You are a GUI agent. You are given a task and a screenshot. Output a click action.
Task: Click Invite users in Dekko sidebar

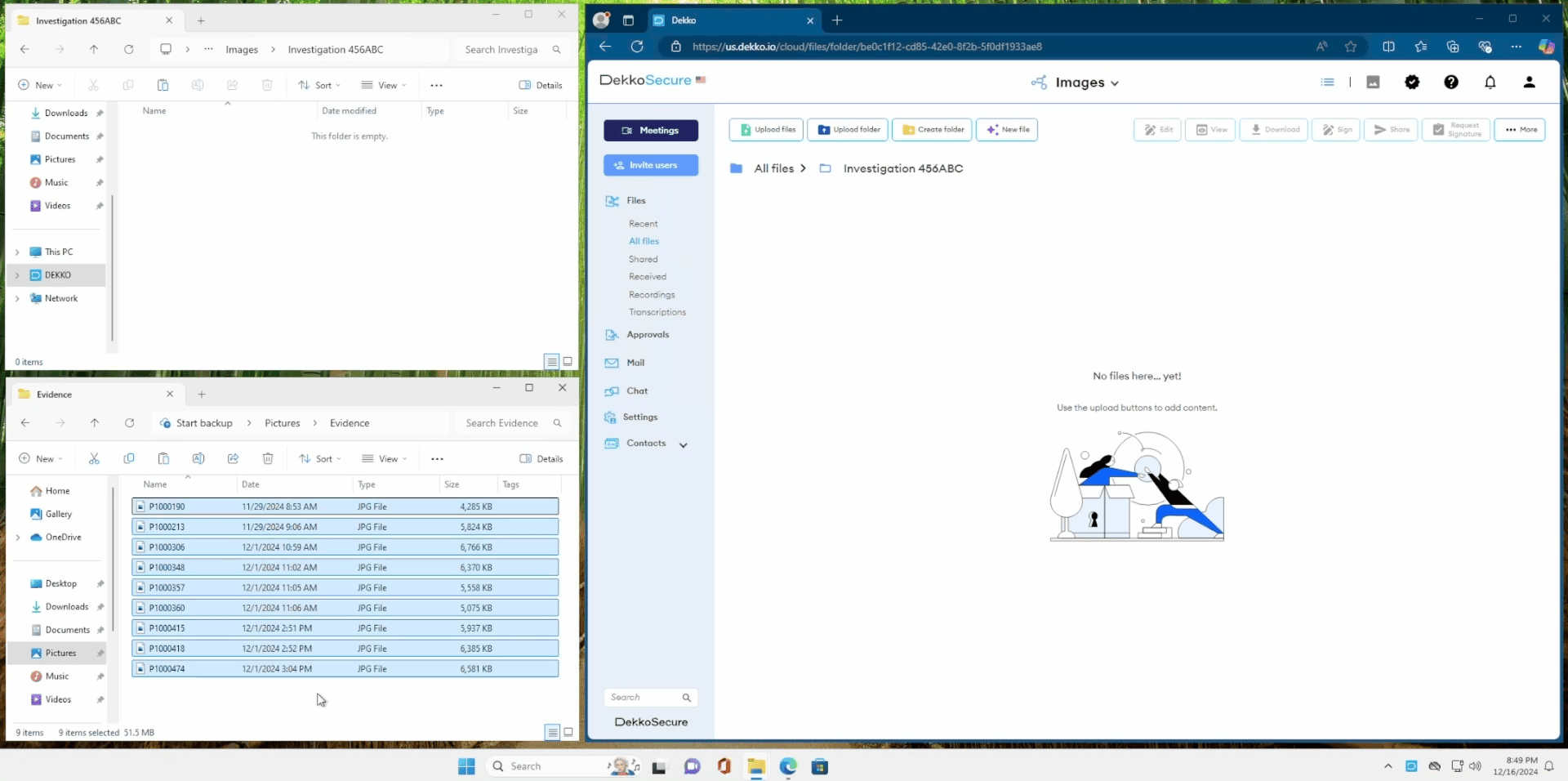(x=651, y=165)
